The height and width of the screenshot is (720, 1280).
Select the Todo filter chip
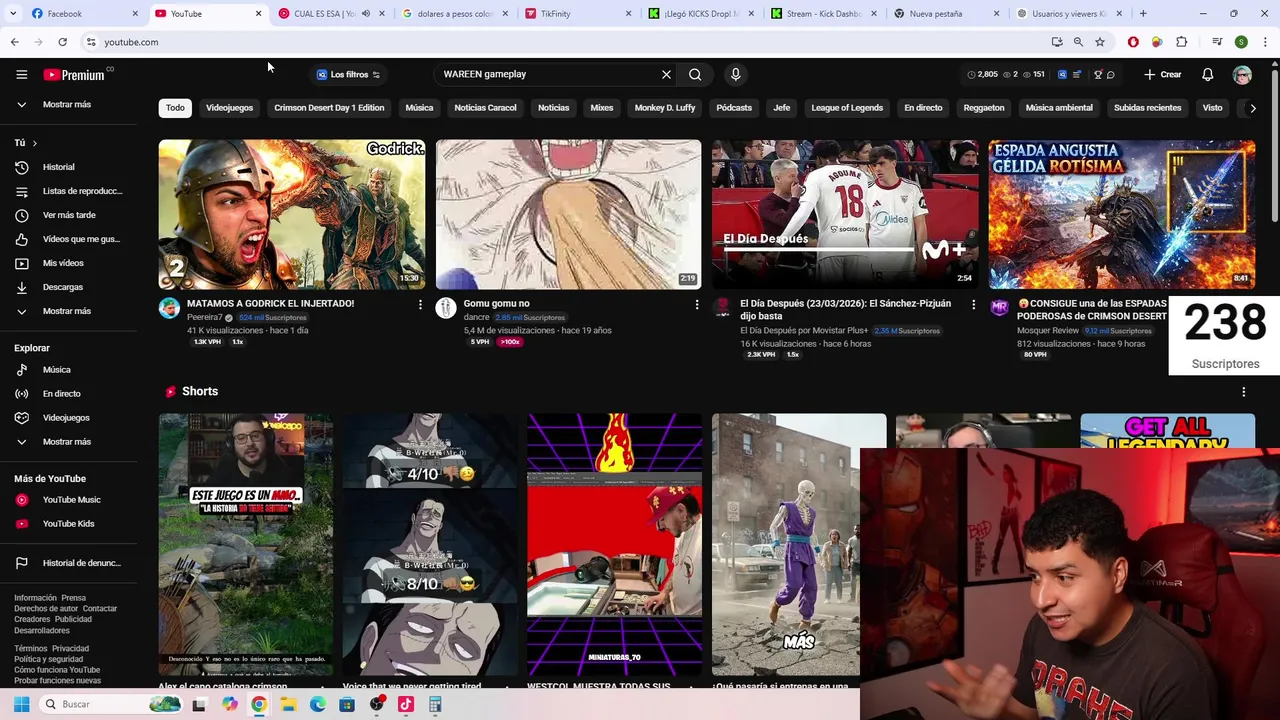coord(175,108)
